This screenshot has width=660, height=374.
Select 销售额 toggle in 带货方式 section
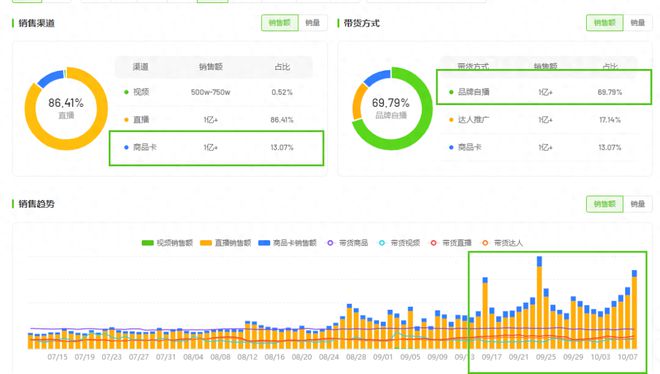(x=605, y=23)
